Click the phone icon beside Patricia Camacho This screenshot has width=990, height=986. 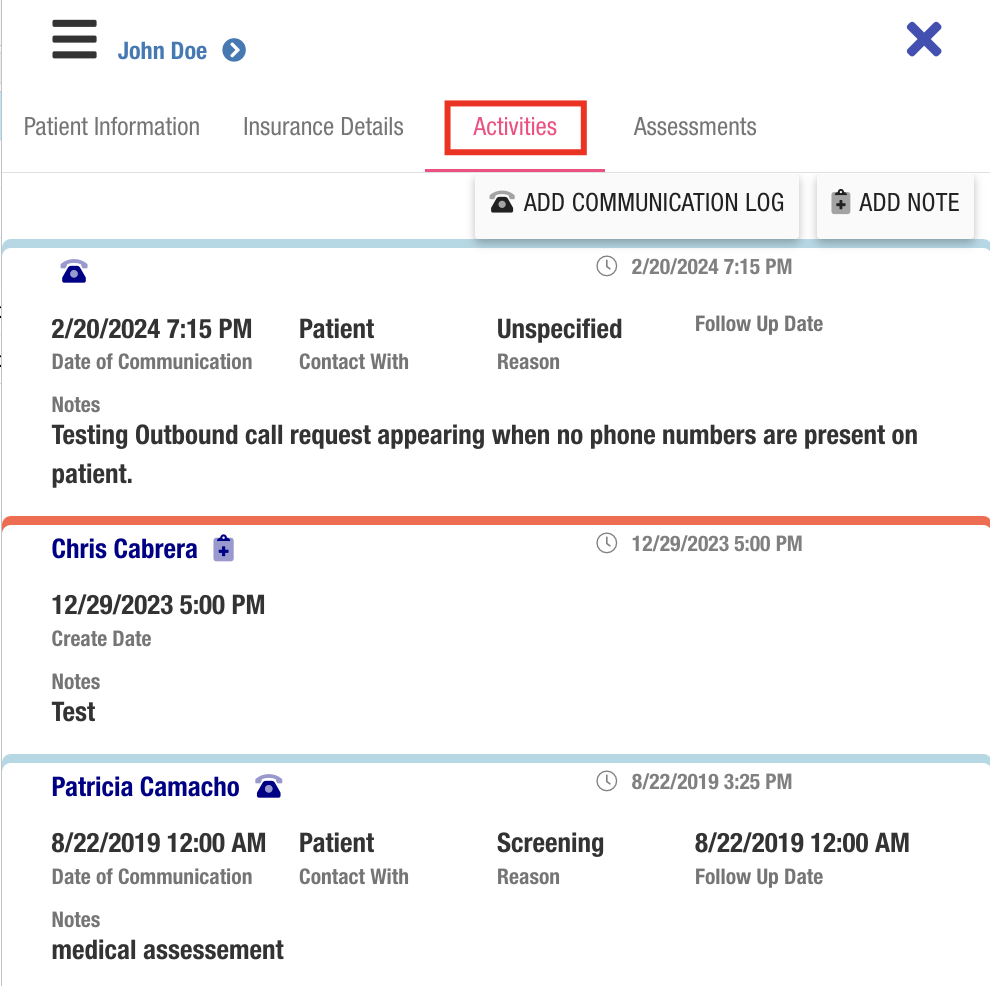coord(268,787)
